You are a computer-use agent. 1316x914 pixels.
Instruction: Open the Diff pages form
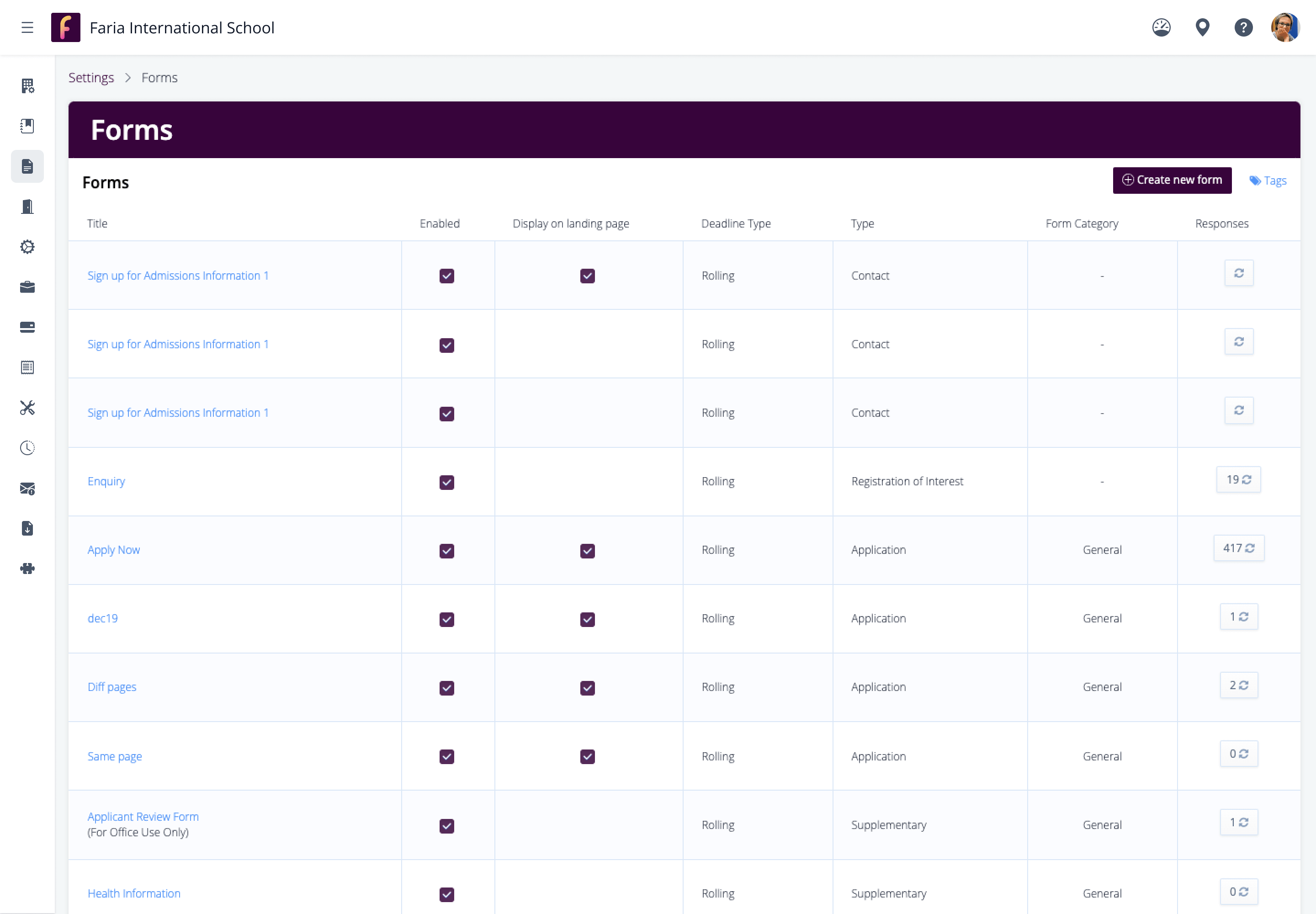pyautogui.click(x=111, y=687)
